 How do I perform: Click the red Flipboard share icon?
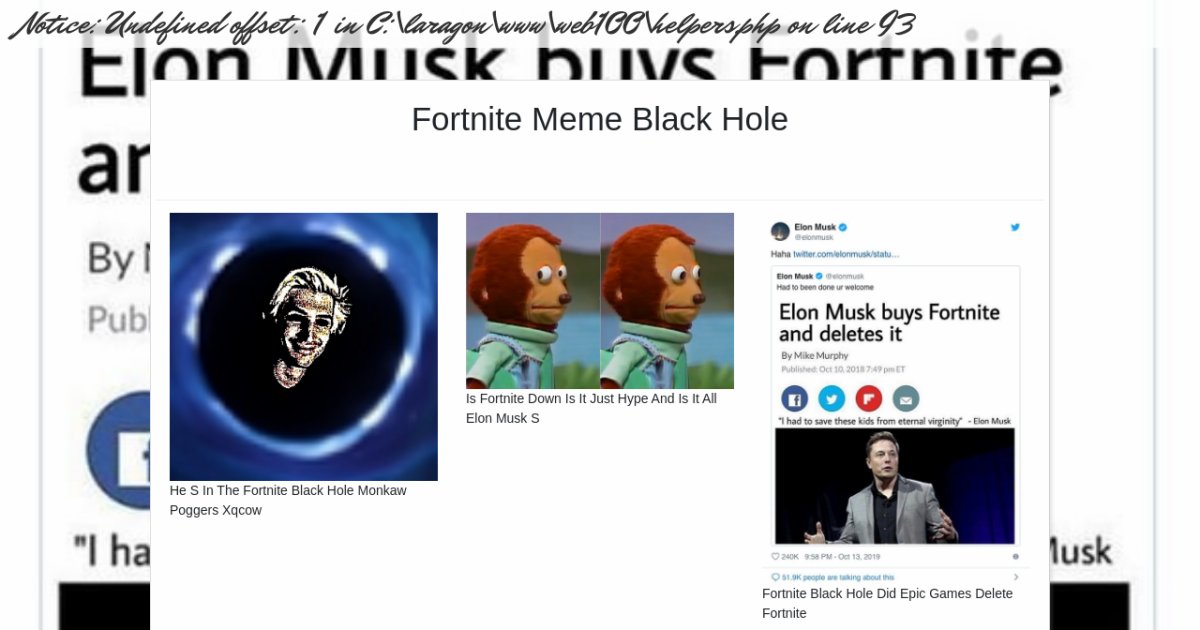pos(869,398)
